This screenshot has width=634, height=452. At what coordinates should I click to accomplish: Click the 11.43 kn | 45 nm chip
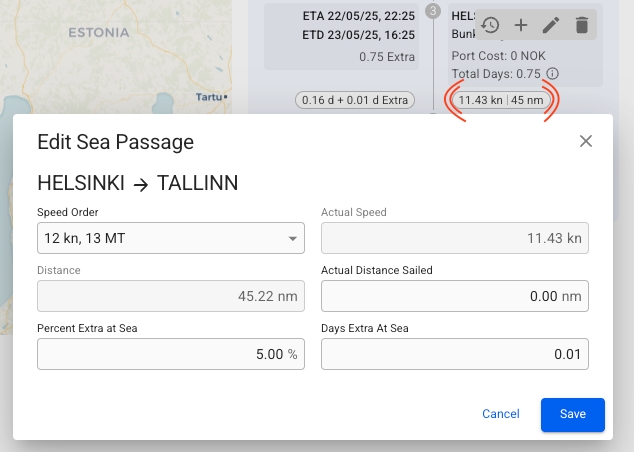500,100
